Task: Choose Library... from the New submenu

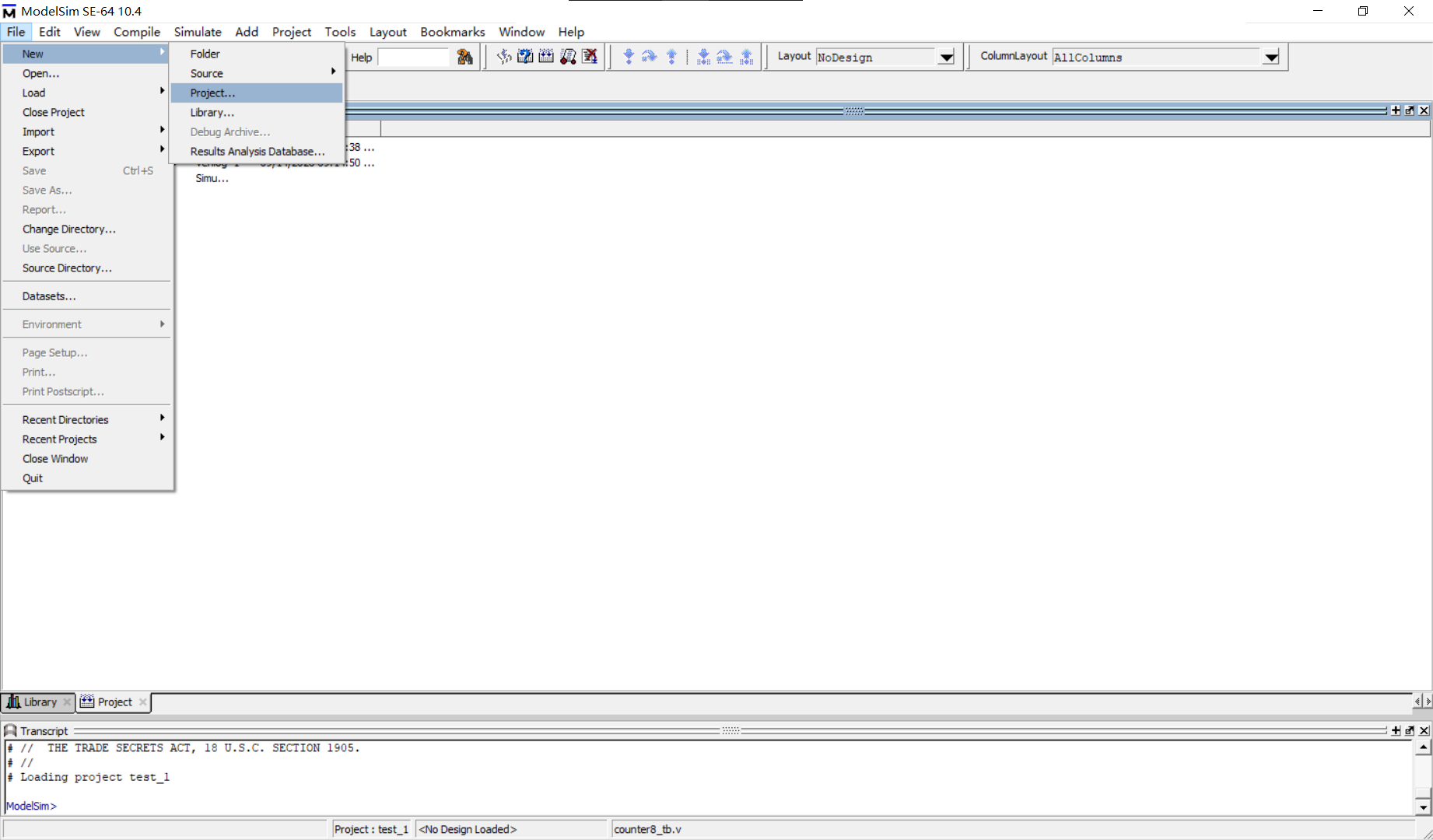Action: pos(257,112)
